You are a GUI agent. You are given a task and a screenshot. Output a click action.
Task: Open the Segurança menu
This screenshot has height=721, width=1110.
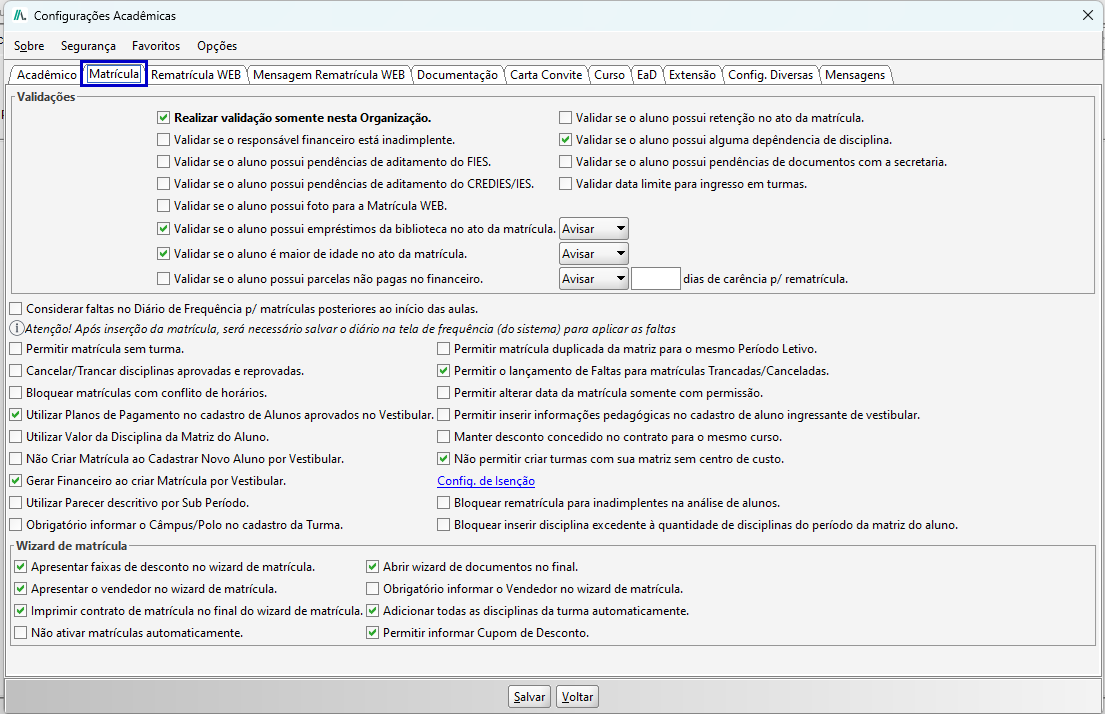pyautogui.click(x=88, y=45)
